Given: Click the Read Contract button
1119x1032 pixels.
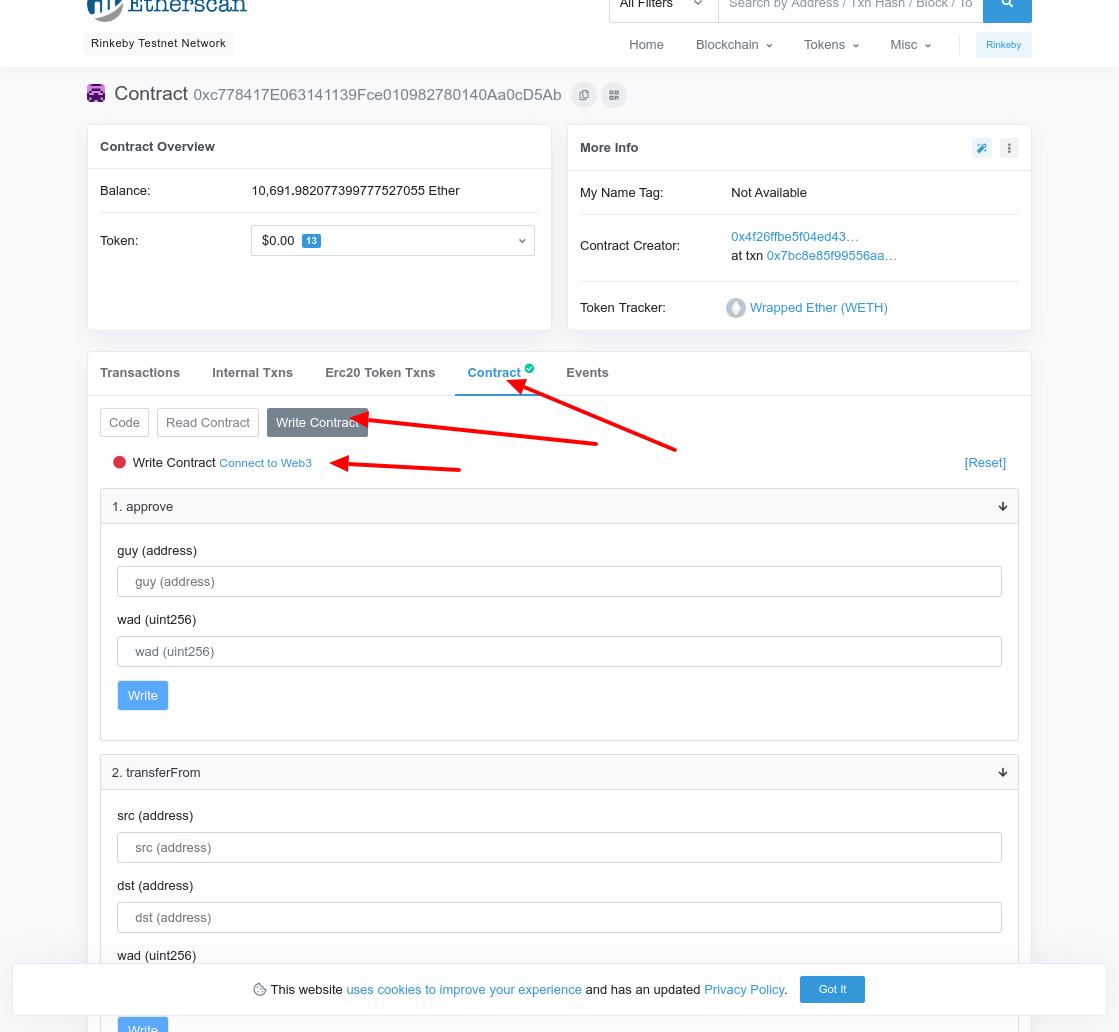Looking at the screenshot, I should (208, 423).
